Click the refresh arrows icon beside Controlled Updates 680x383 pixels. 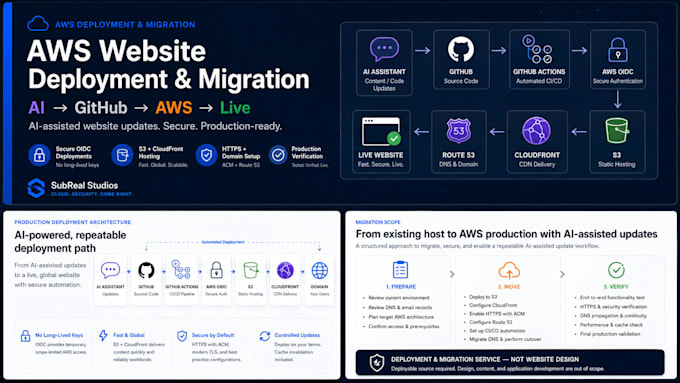click(265, 336)
